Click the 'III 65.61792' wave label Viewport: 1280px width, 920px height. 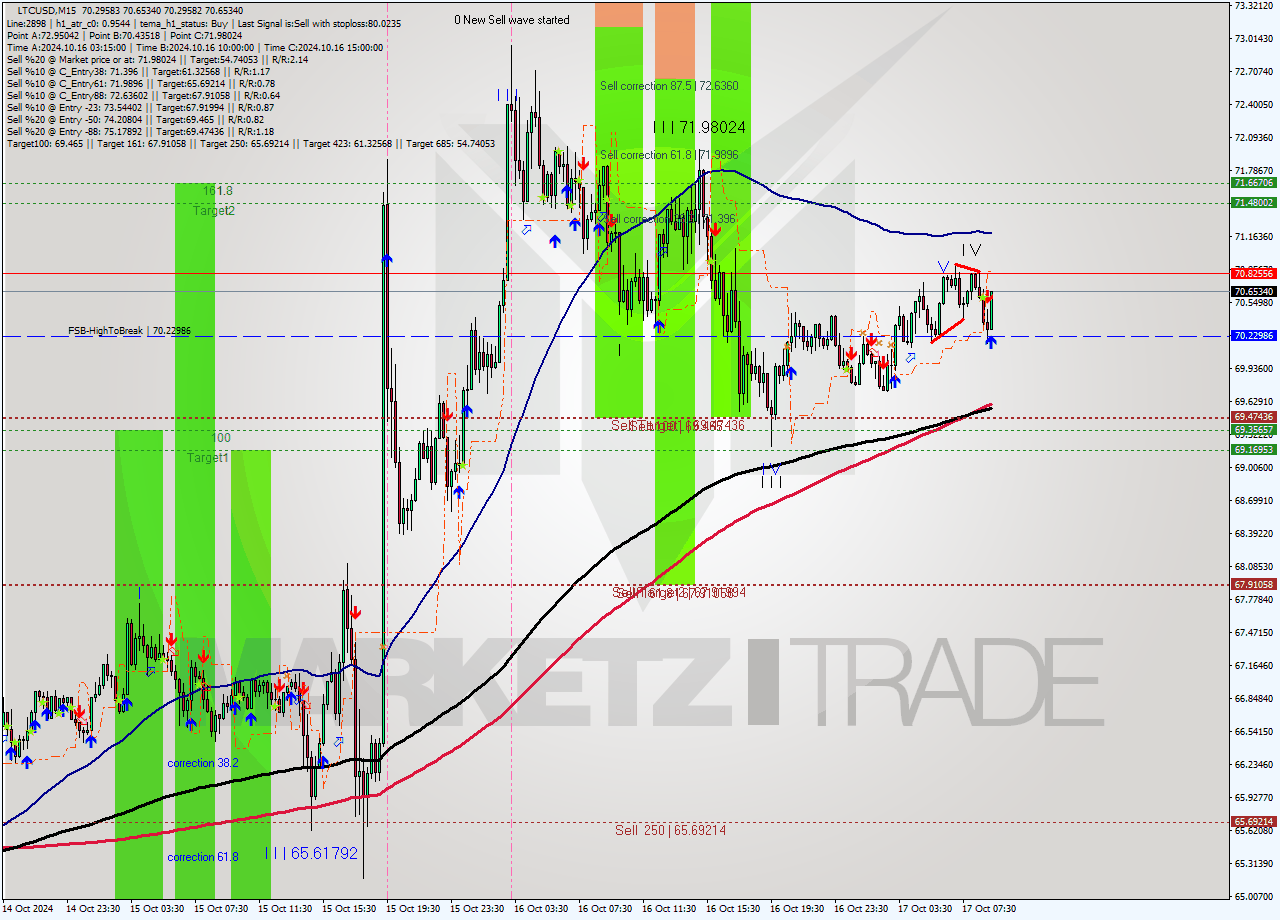(x=311, y=853)
